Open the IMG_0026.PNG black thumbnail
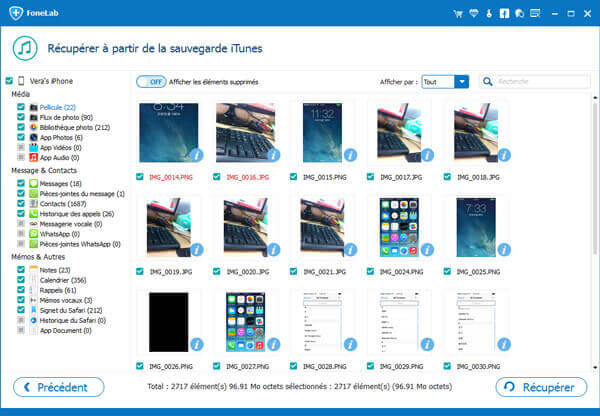600x416 pixels. (x=168, y=322)
